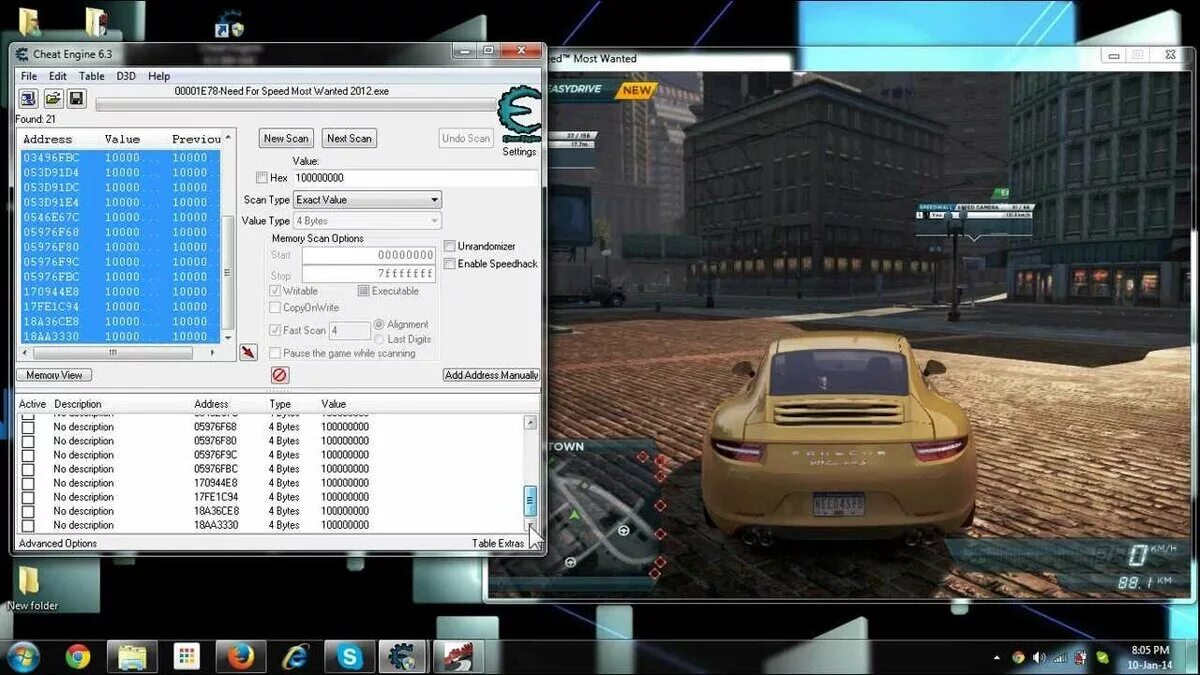Open the Edit menu
This screenshot has height=675, width=1200.
(58, 76)
